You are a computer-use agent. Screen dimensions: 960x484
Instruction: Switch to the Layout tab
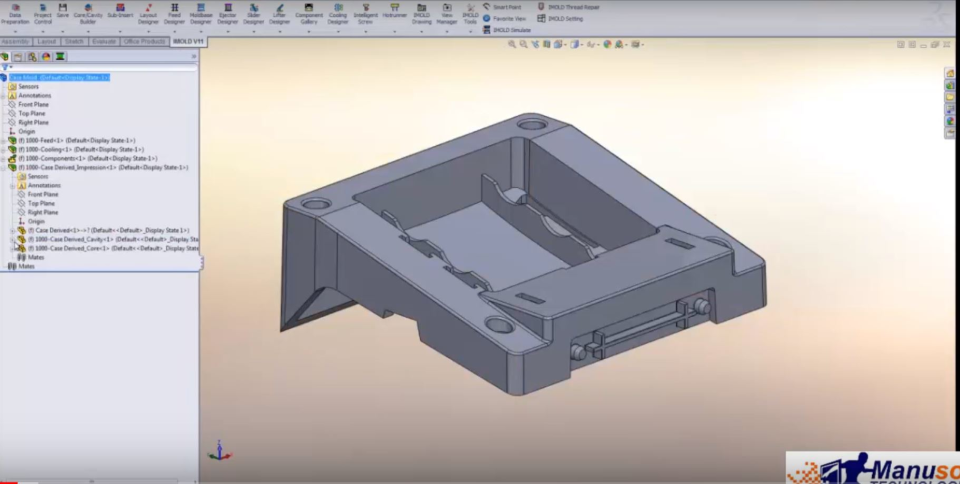(x=47, y=42)
